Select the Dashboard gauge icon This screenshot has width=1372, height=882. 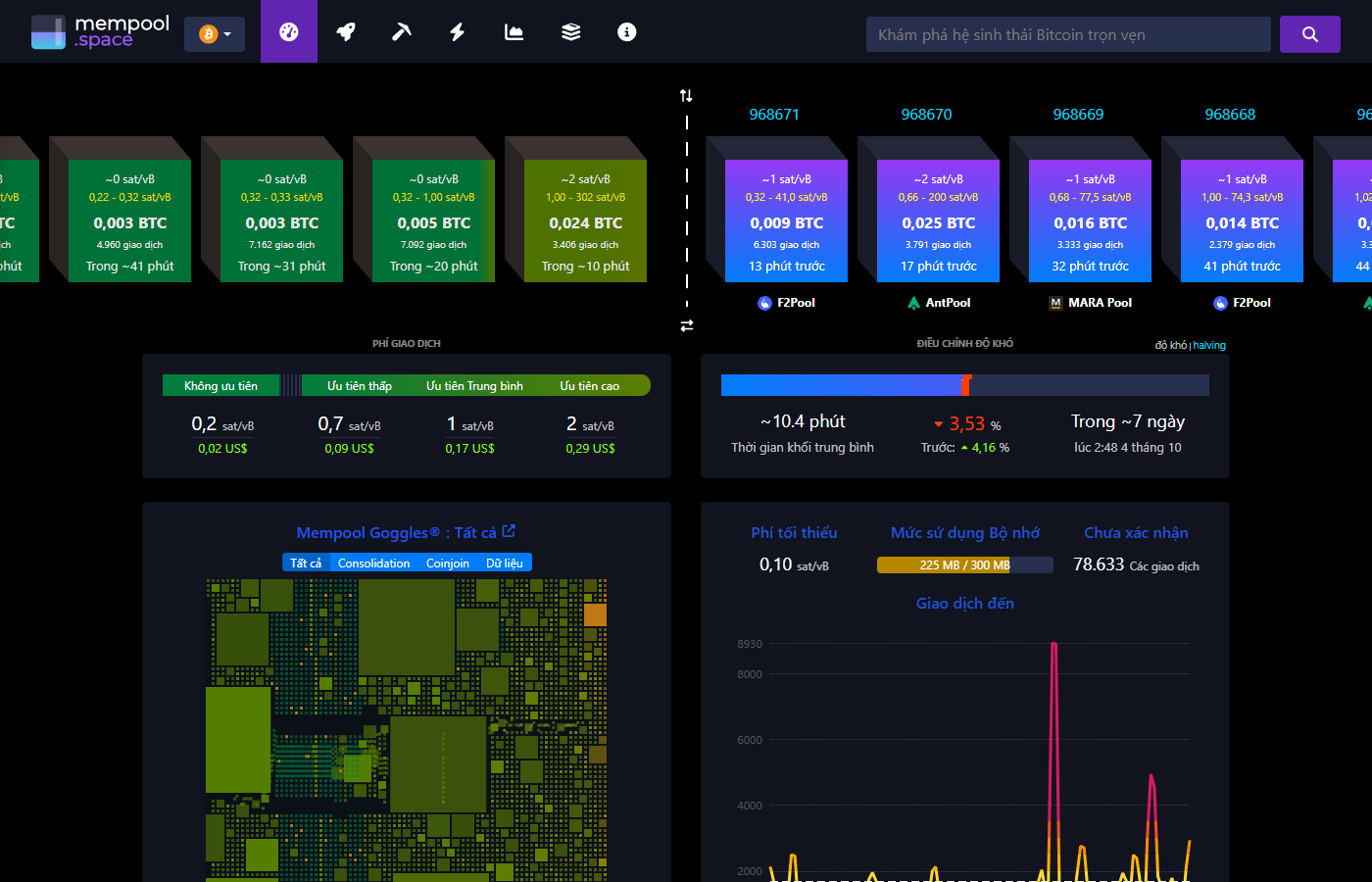[x=289, y=31]
